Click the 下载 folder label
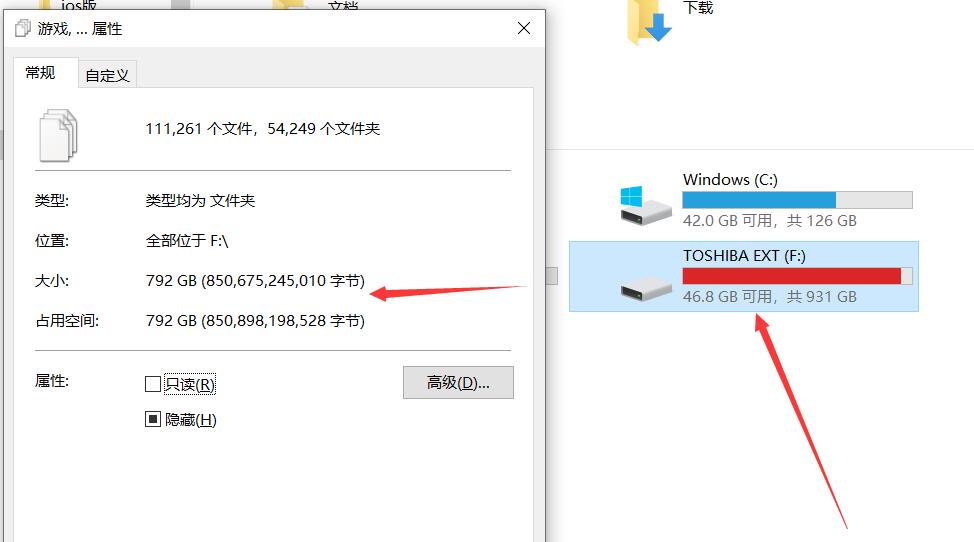The width and height of the screenshot is (974, 542). 698,7
